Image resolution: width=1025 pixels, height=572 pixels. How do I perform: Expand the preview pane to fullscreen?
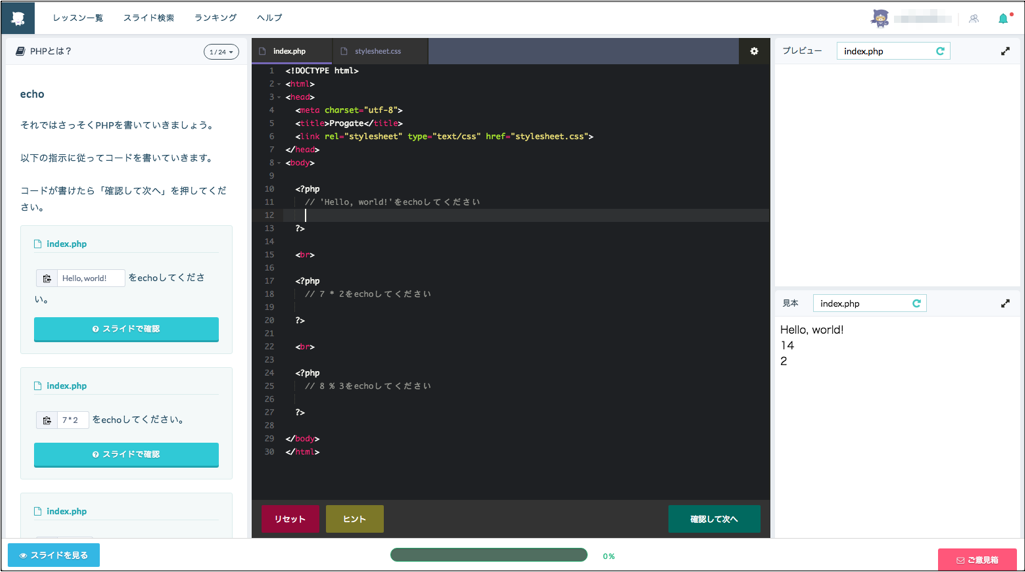pos(1005,51)
